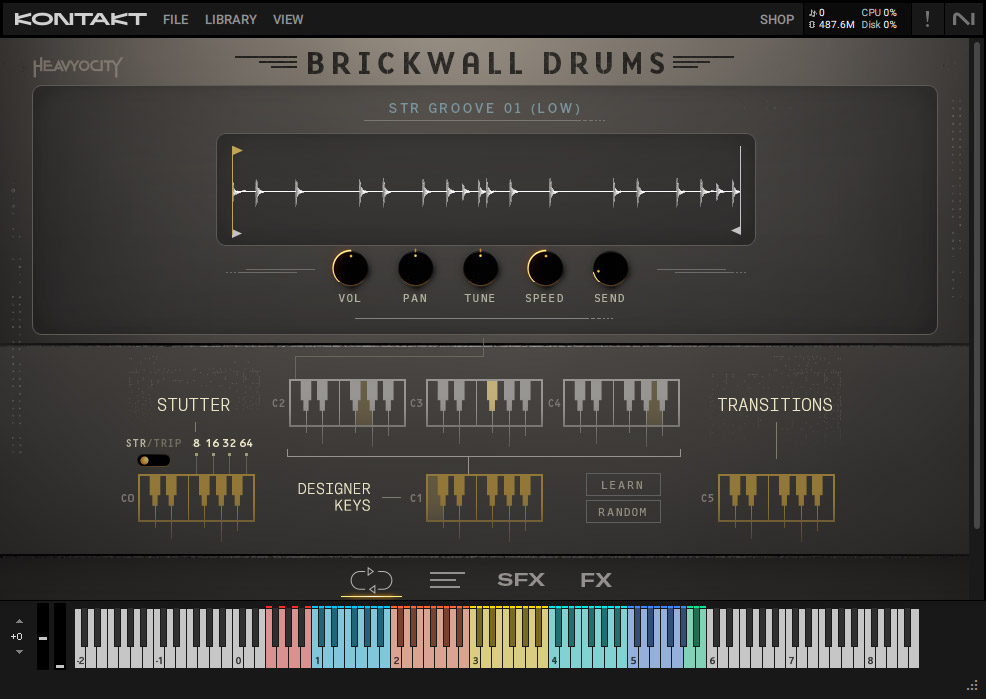Open the SHOP link
The height and width of the screenshot is (699, 986).
(777, 19)
